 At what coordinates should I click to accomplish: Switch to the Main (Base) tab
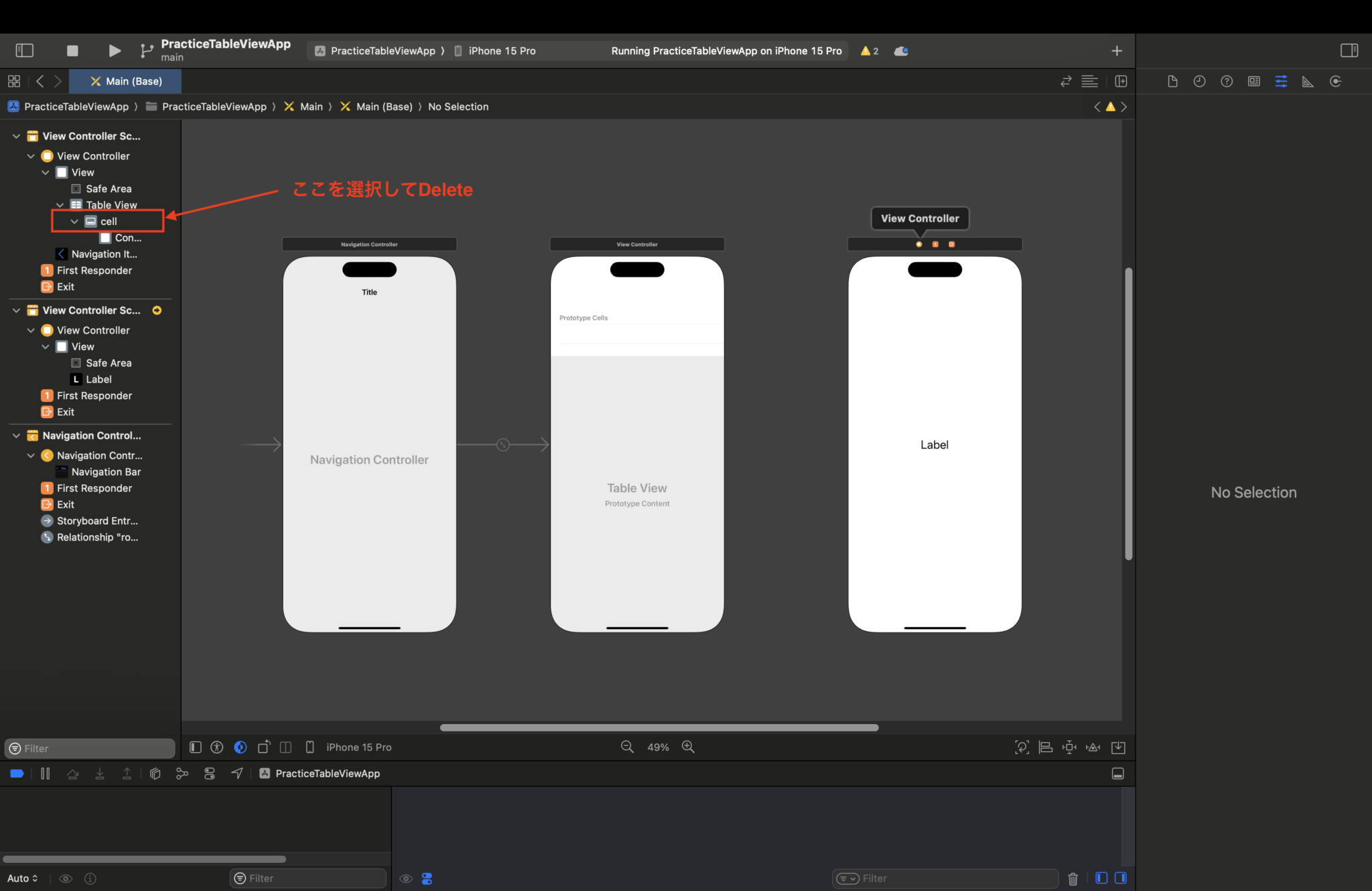pos(125,81)
